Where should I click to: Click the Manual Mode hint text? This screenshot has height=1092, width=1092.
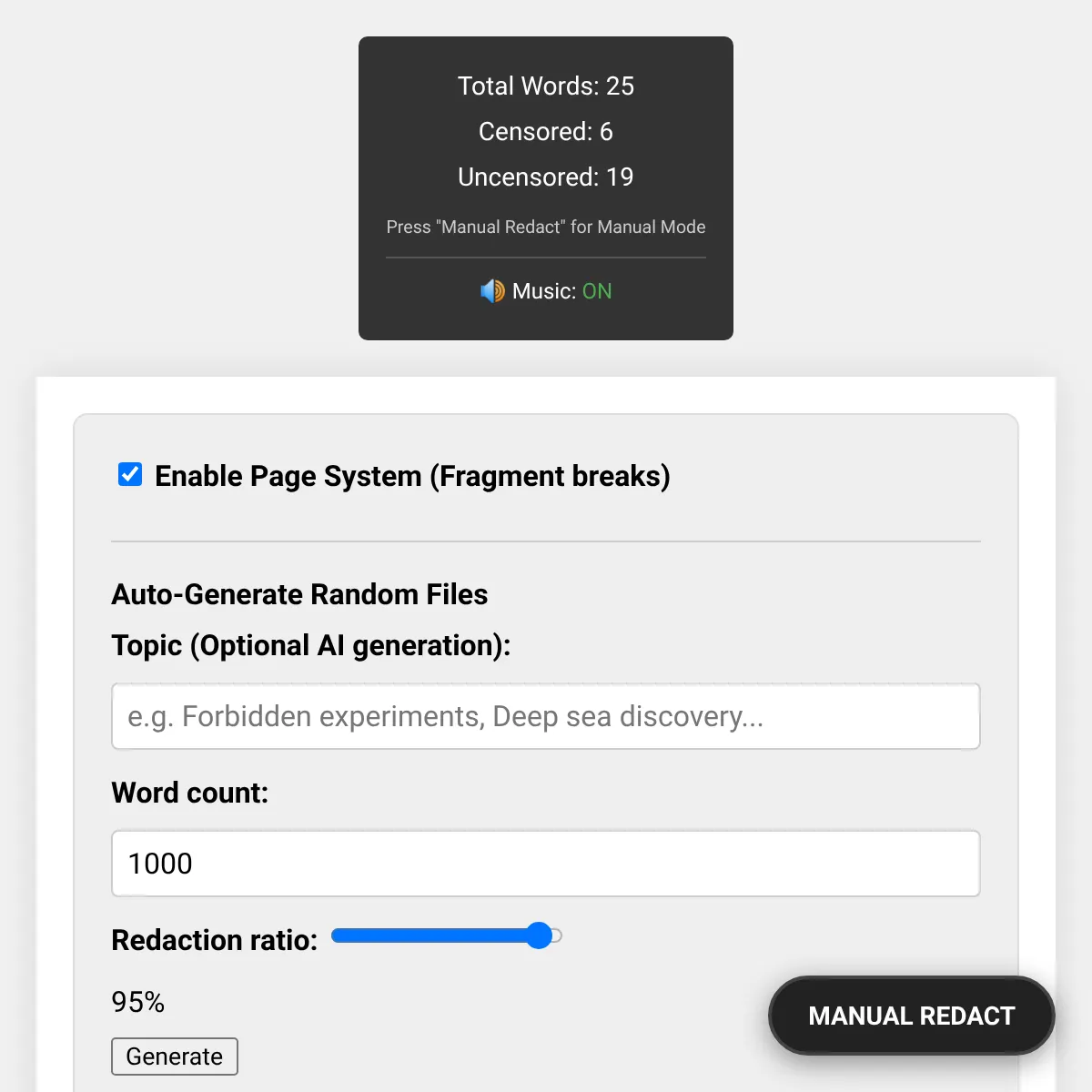click(546, 227)
